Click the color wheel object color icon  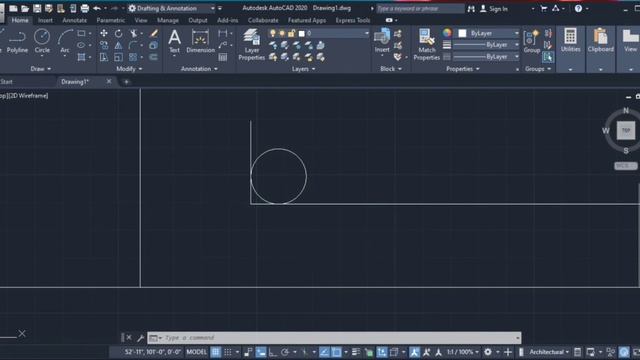(x=447, y=33)
